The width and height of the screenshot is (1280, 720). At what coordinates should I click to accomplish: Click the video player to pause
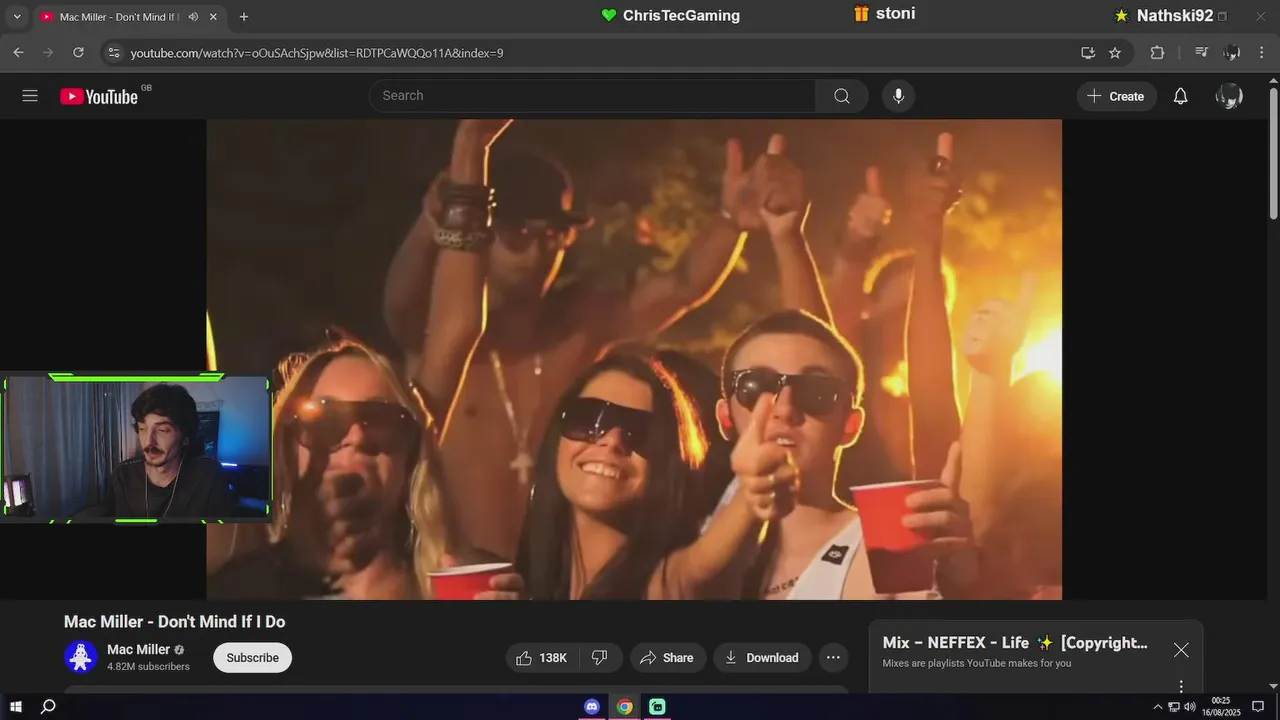click(634, 360)
